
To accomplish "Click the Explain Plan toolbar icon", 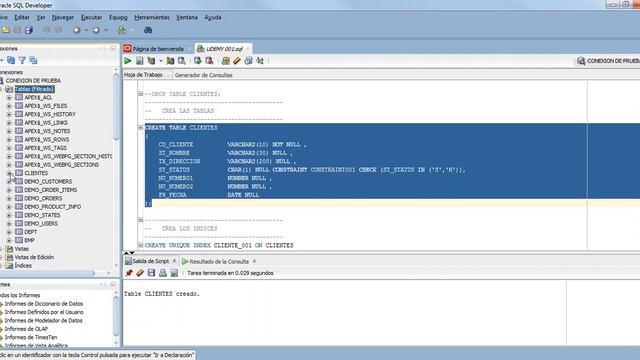I will [151, 61].
